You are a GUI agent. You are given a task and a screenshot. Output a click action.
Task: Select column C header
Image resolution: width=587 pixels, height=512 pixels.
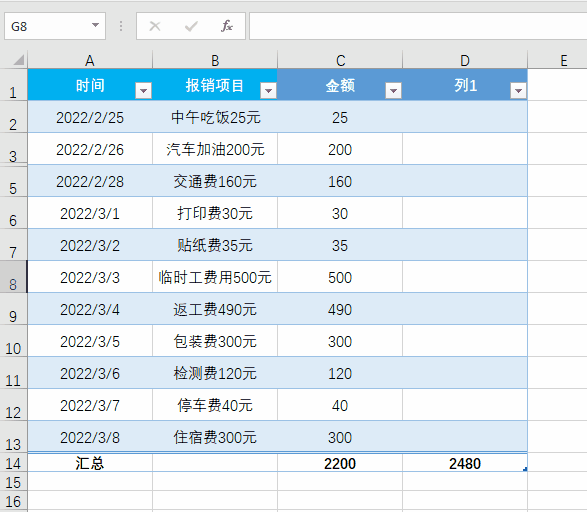tap(340, 60)
